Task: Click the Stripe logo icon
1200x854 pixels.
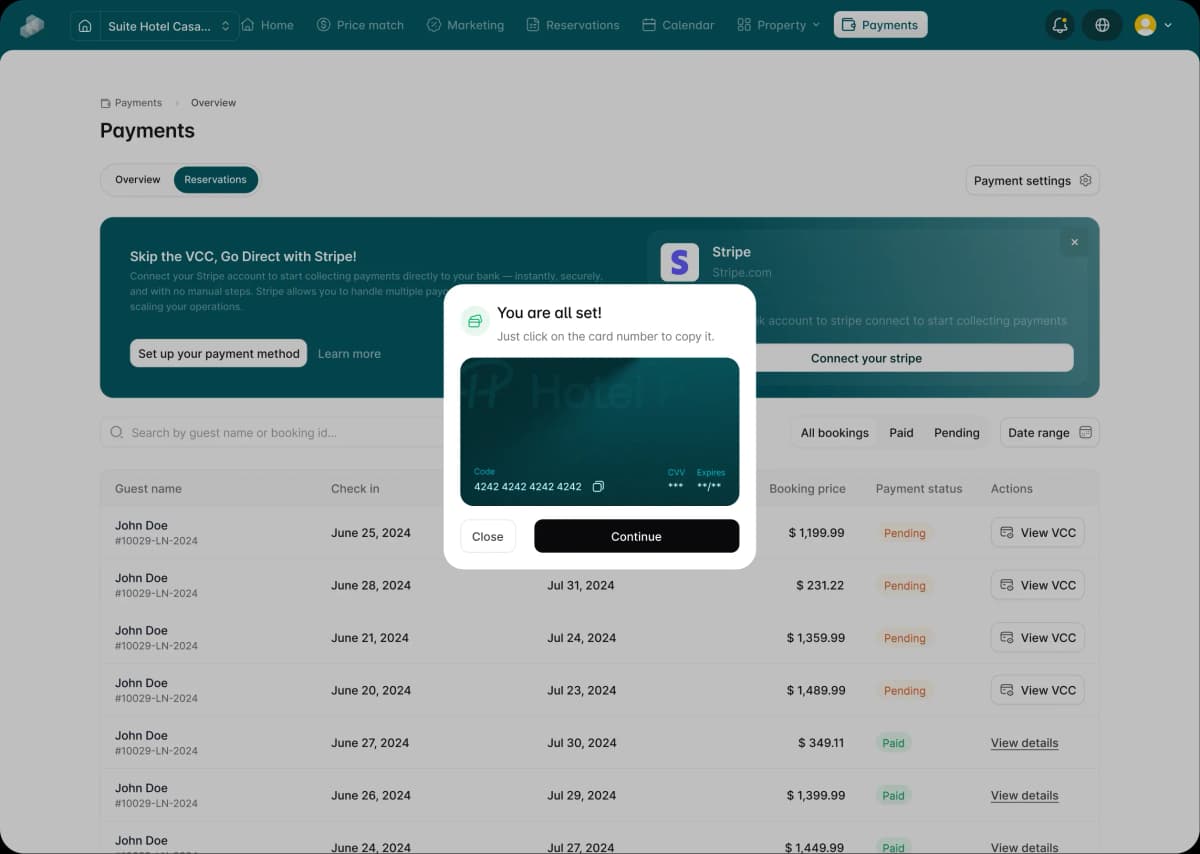Action: 680,262
